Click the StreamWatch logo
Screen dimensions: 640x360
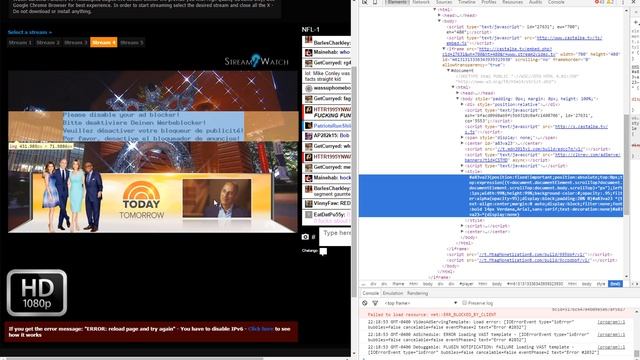(256, 61)
